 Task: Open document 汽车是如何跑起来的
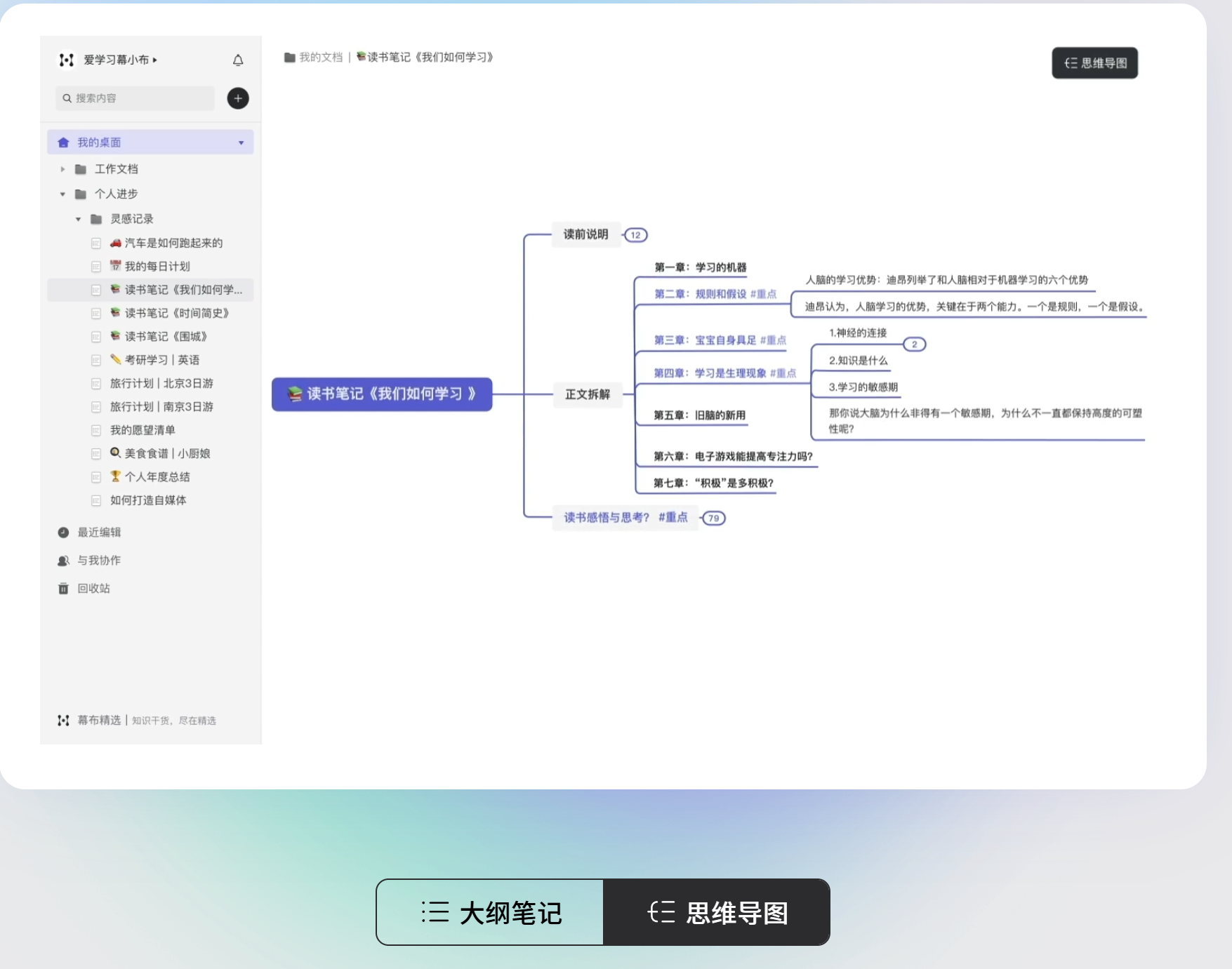[166, 243]
